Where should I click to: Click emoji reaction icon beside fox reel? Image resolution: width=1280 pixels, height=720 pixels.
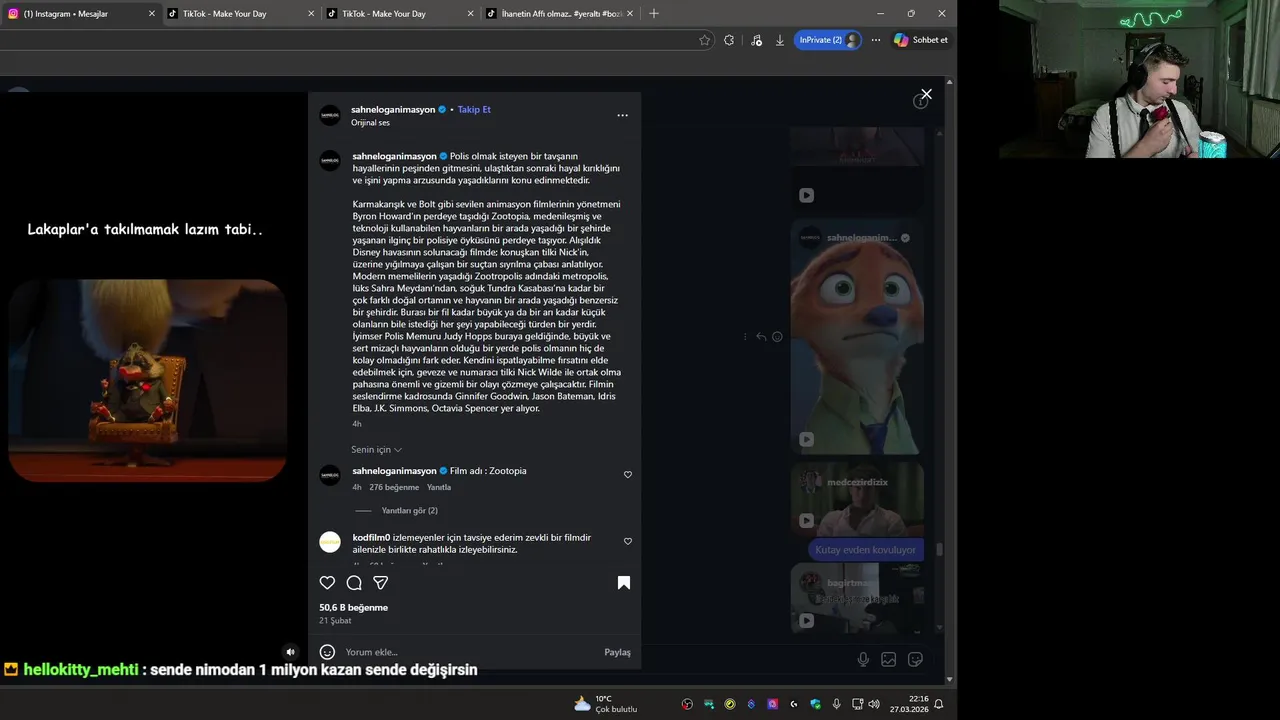click(777, 337)
